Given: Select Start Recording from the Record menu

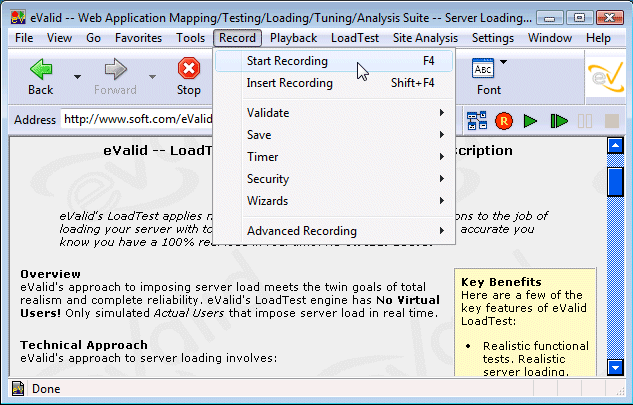Looking at the screenshot, I should 287,61.
